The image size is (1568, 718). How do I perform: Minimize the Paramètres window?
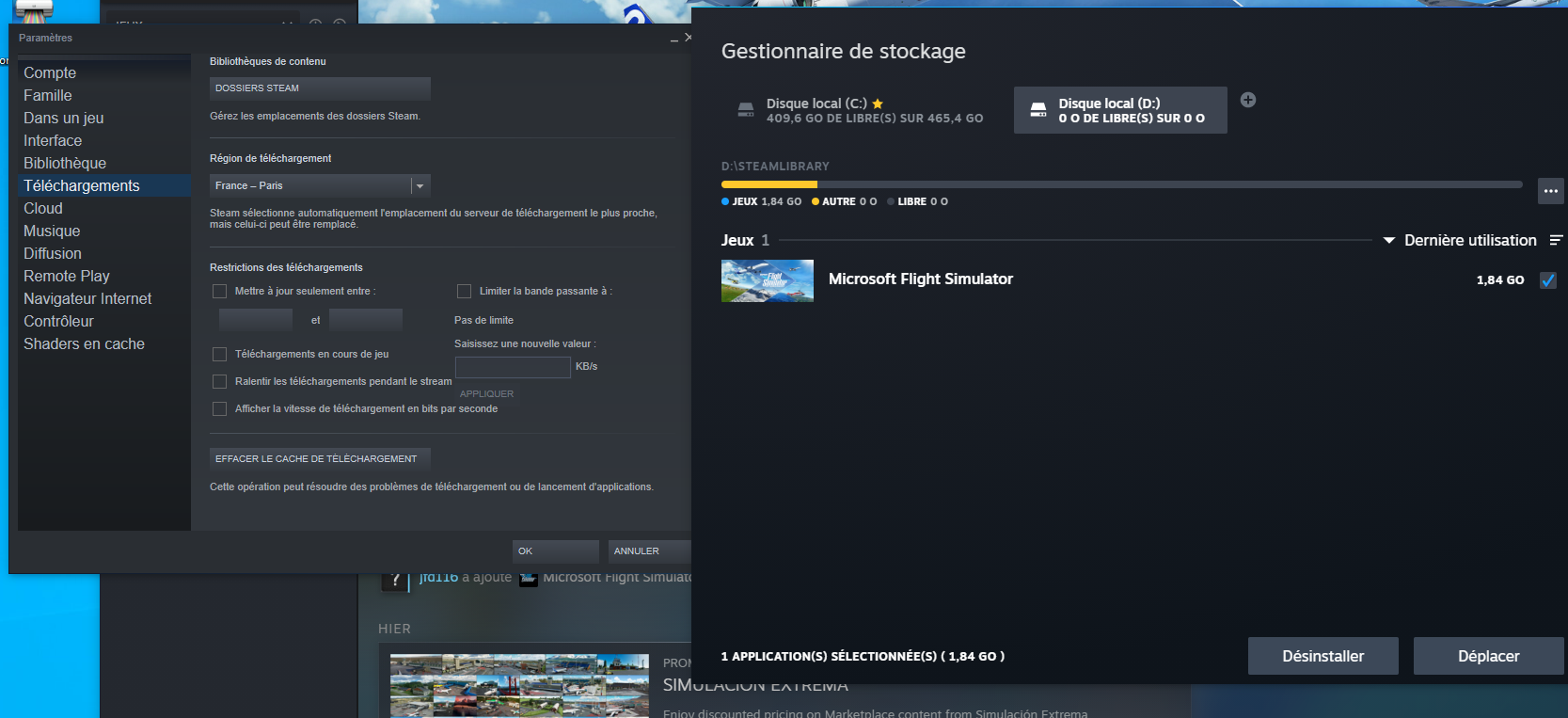pos(673,39)
